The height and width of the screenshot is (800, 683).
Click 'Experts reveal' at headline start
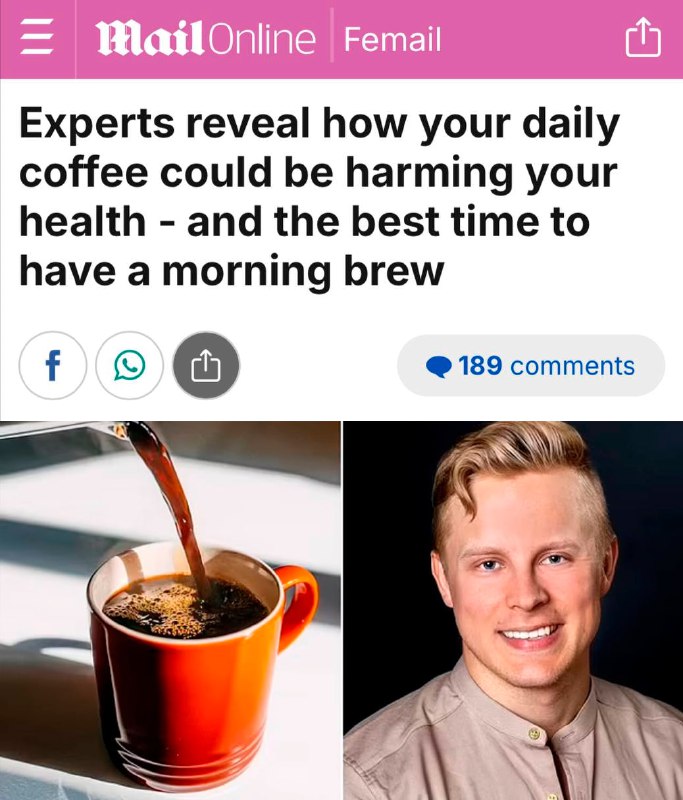164,124
